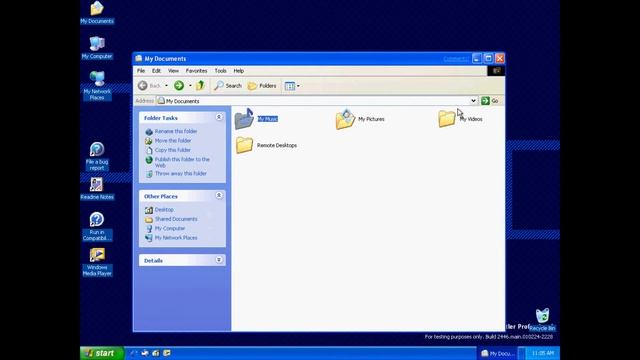Open My Documents desktop icon
Screen dimensions: 640x360
[97, 12]
